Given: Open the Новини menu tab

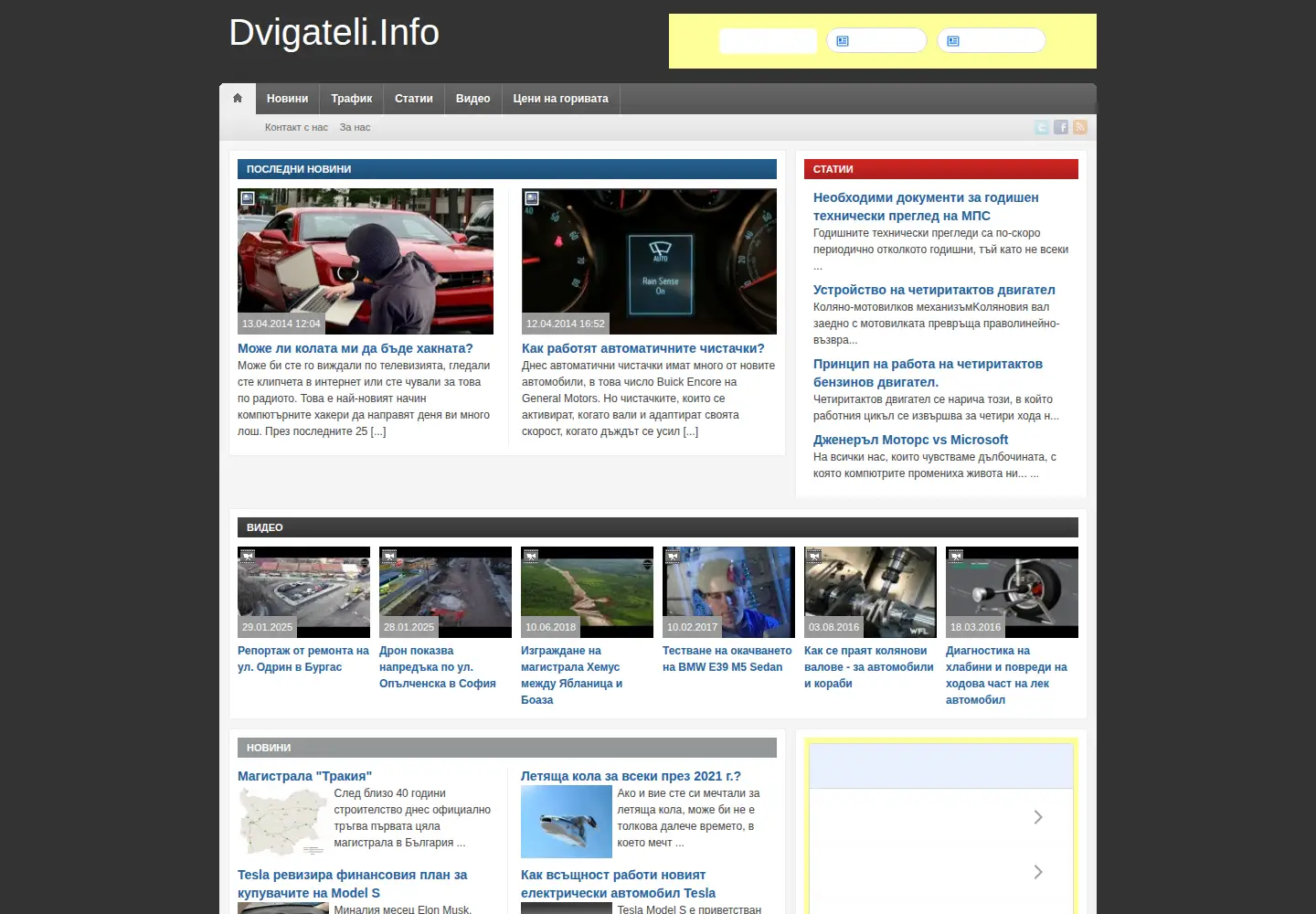Looking at the screenshot, I should coord(287,99).
